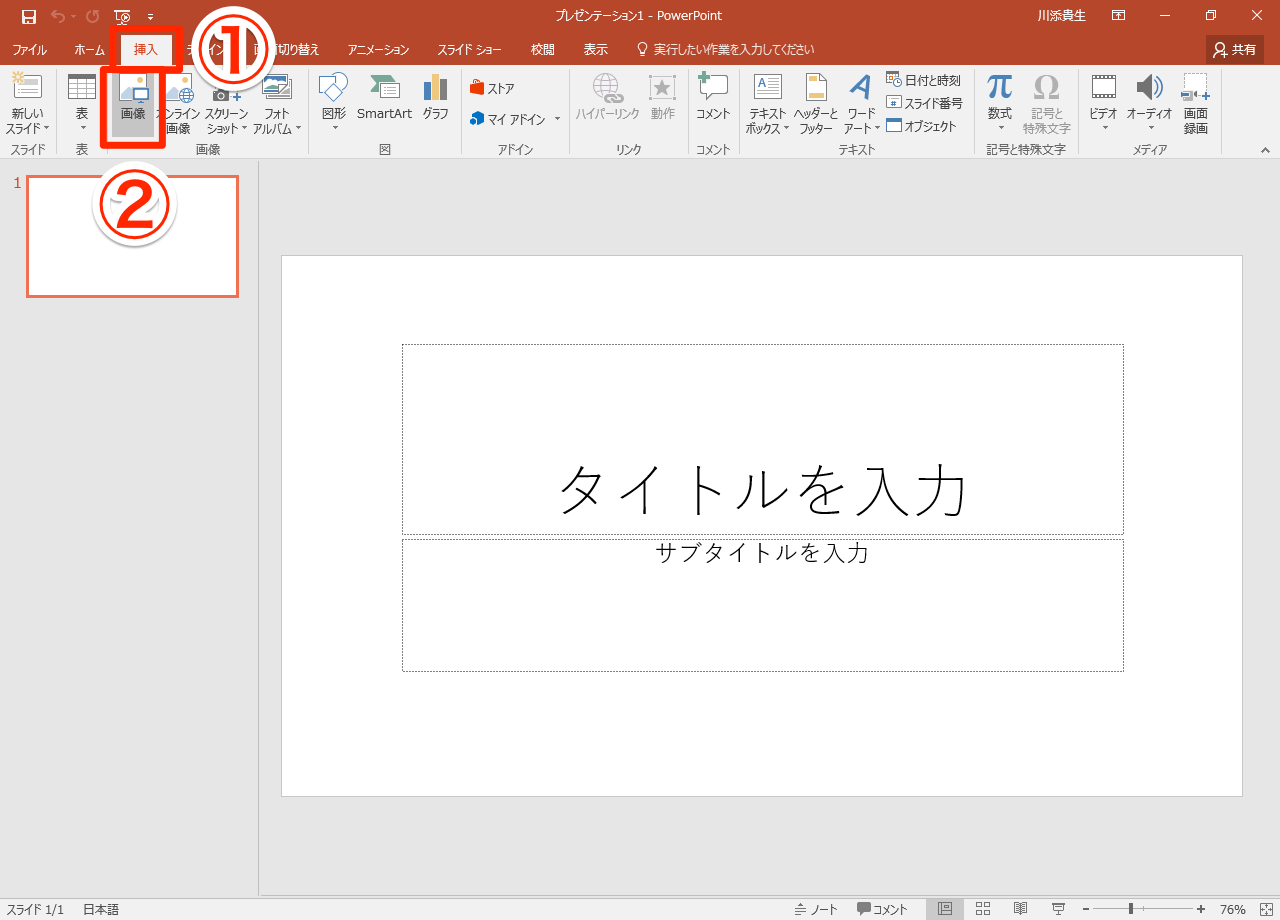Open Ribbon Display Options icon
This screenshot has width=1280, height=920.
[x=1119, y=16]
